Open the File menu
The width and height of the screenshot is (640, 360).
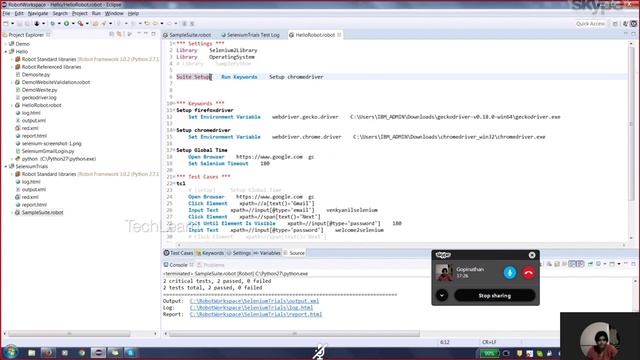coord(6,13)
